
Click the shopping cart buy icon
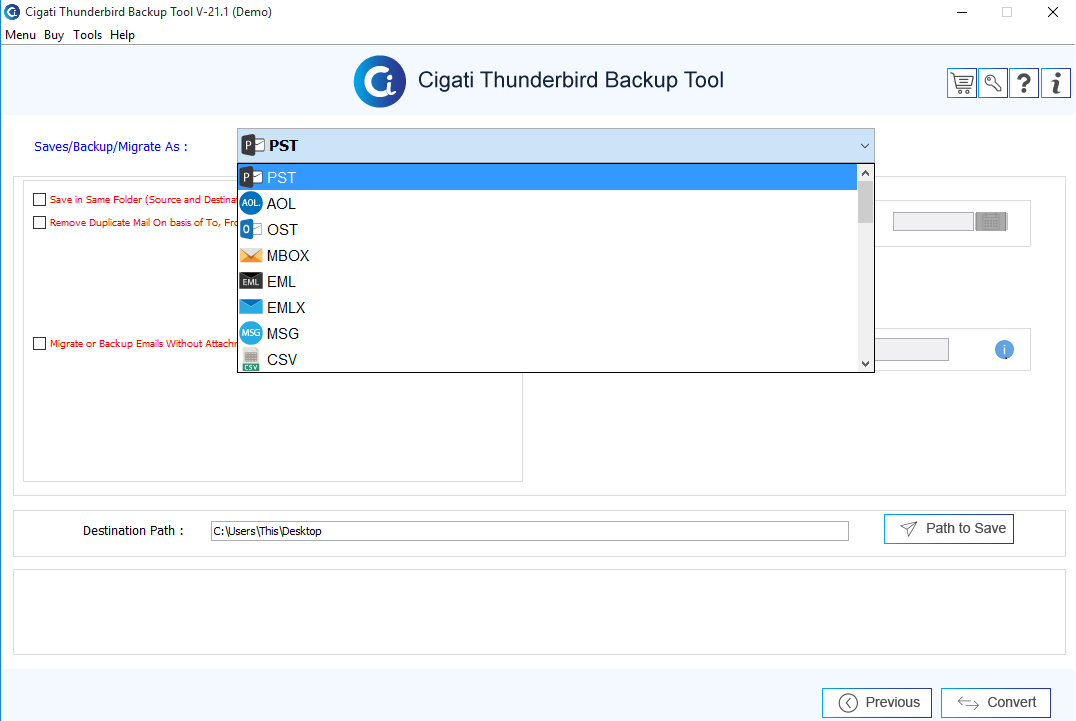pos(961,84)
